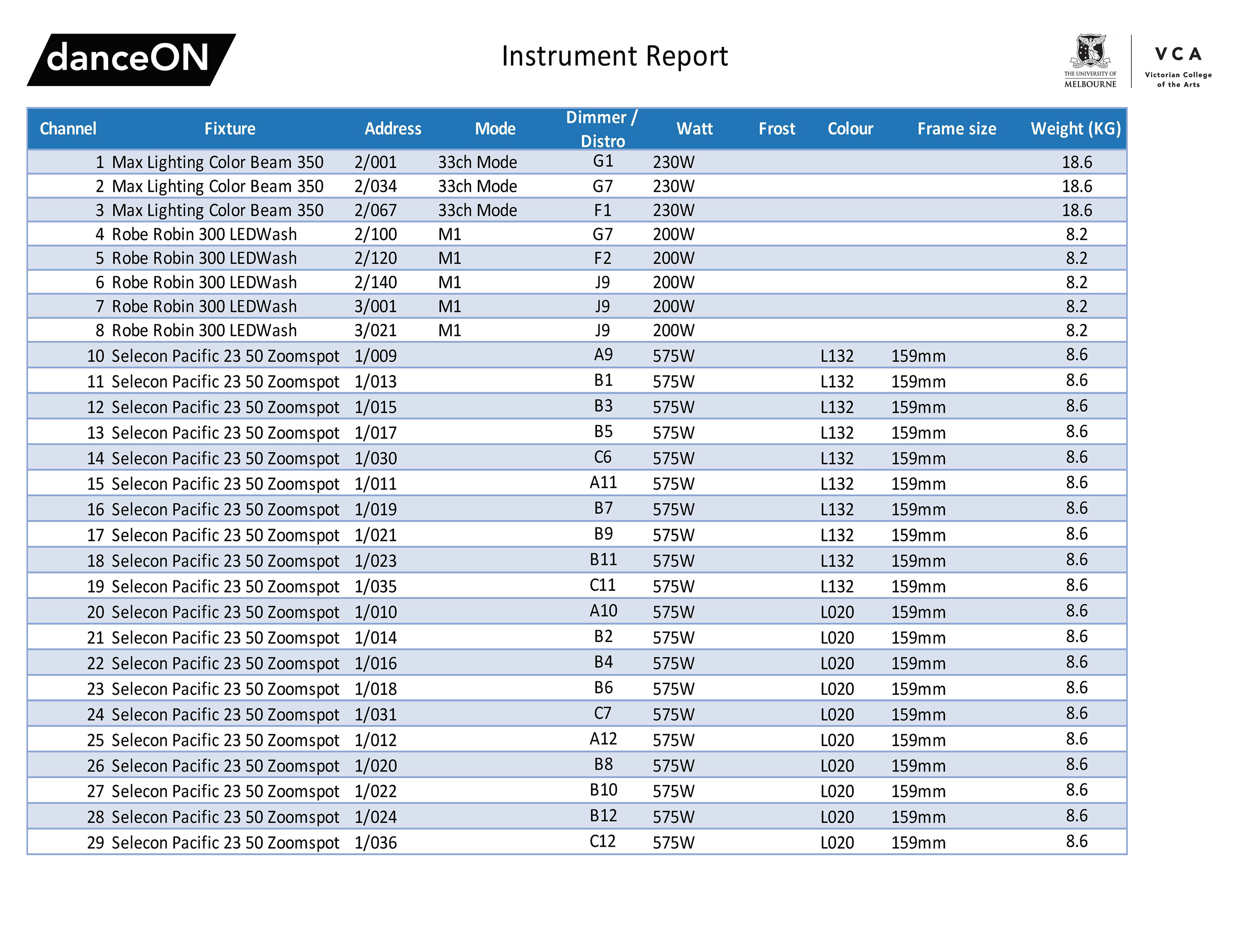Click dimmer cell F2 for channel 5

tap(602, 258)
